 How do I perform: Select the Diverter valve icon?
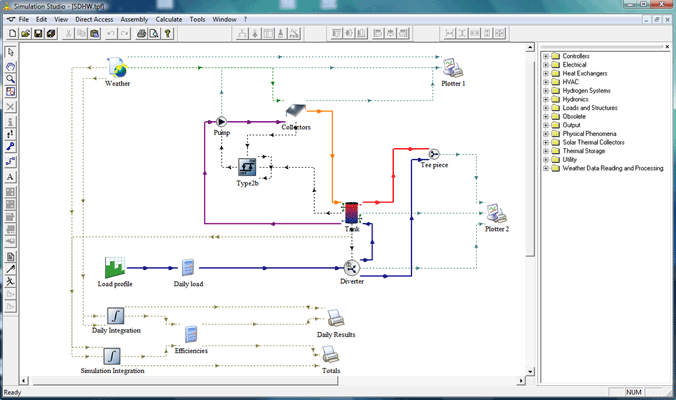(351, 267)
